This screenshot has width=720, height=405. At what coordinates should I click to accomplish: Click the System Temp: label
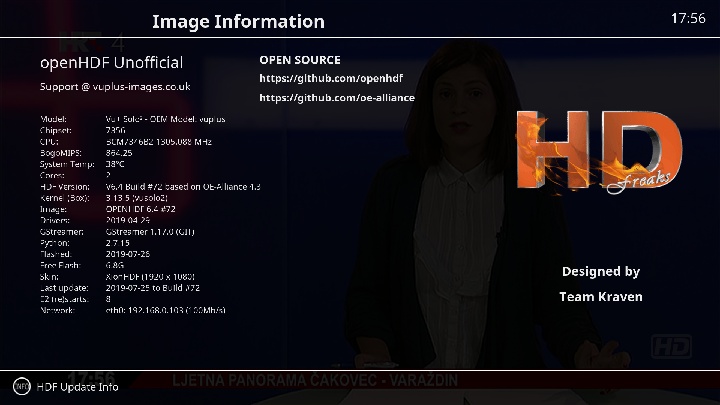[67, 164]
